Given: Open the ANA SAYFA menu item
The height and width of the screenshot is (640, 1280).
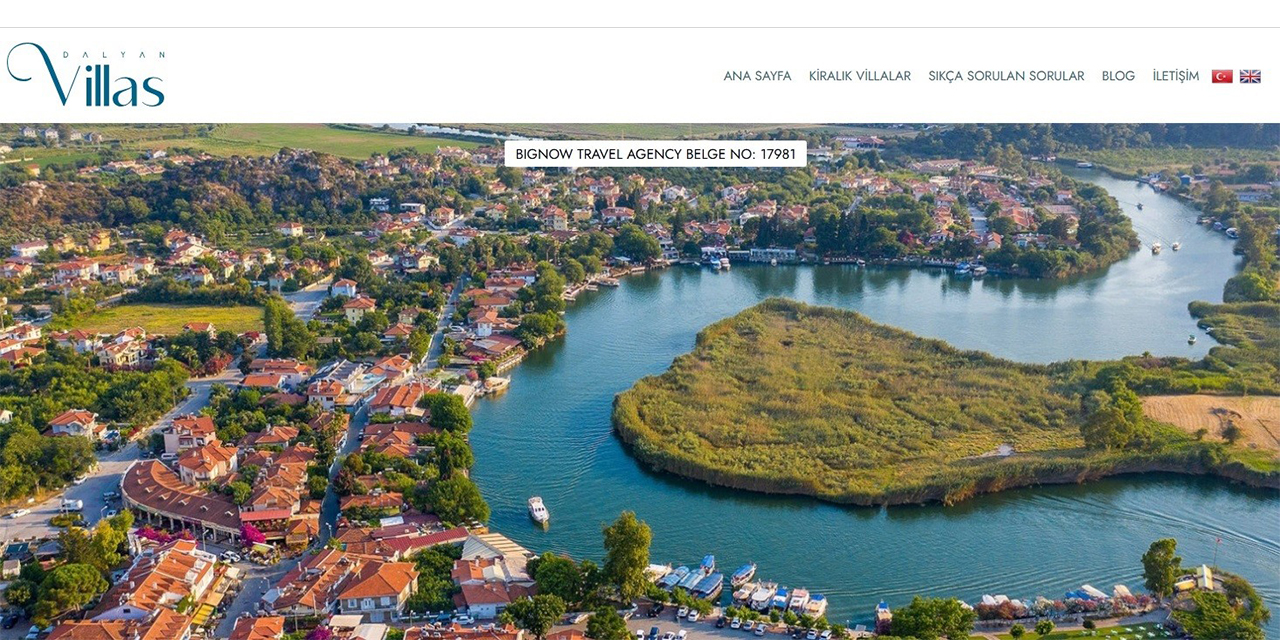Looking at the screenshot, I should pos(757,76).
